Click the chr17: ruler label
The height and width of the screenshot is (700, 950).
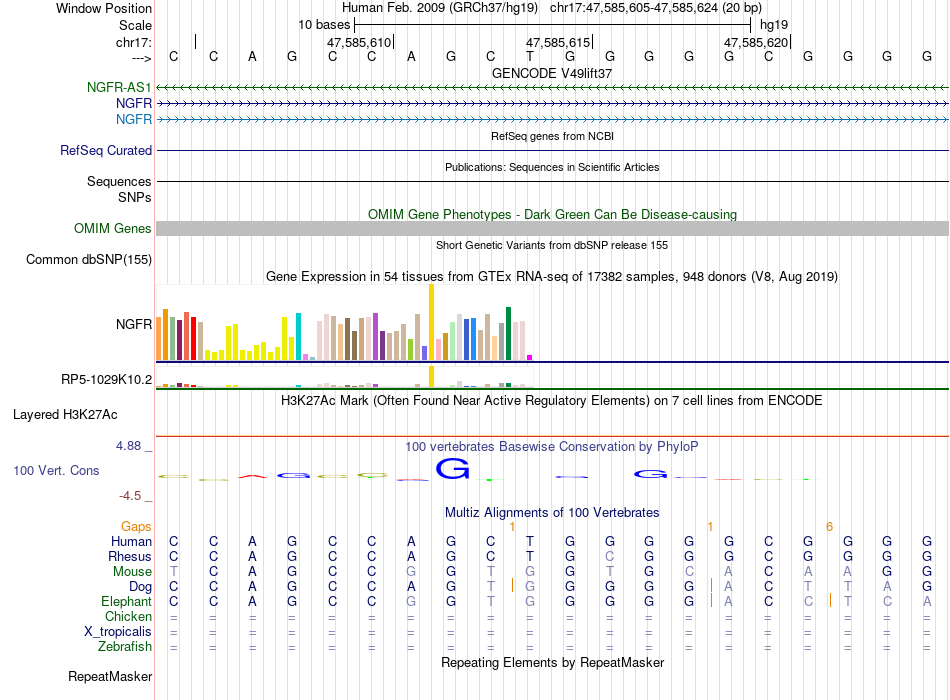coord(133,42)
